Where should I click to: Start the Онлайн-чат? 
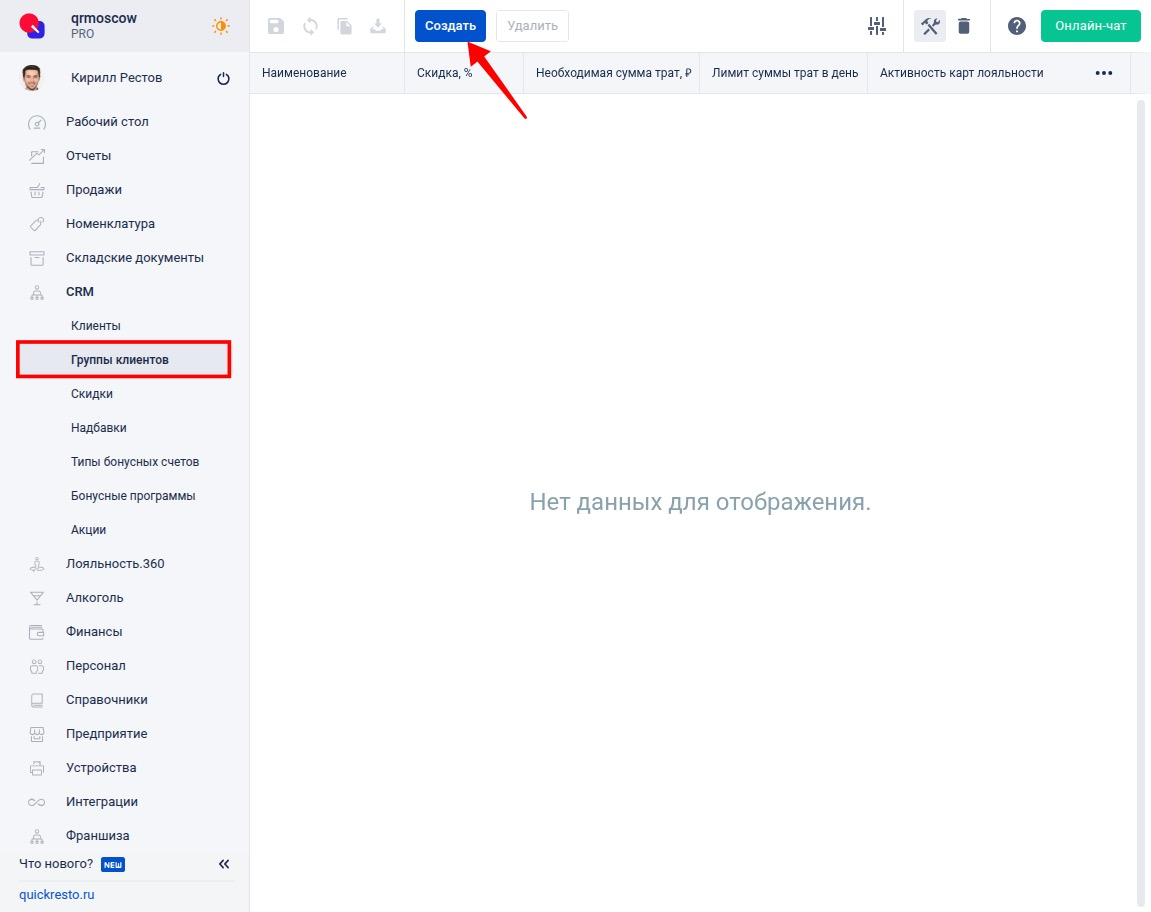point(1090,26)
